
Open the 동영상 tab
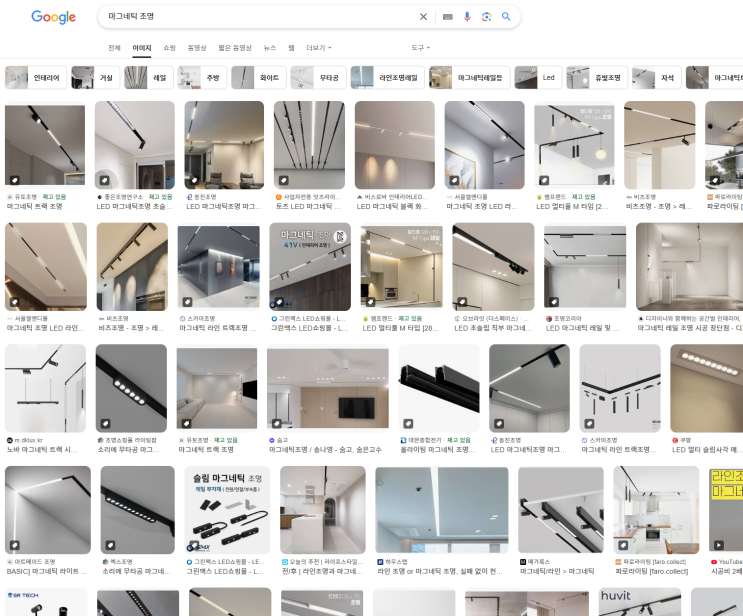[x=197, y=48]
